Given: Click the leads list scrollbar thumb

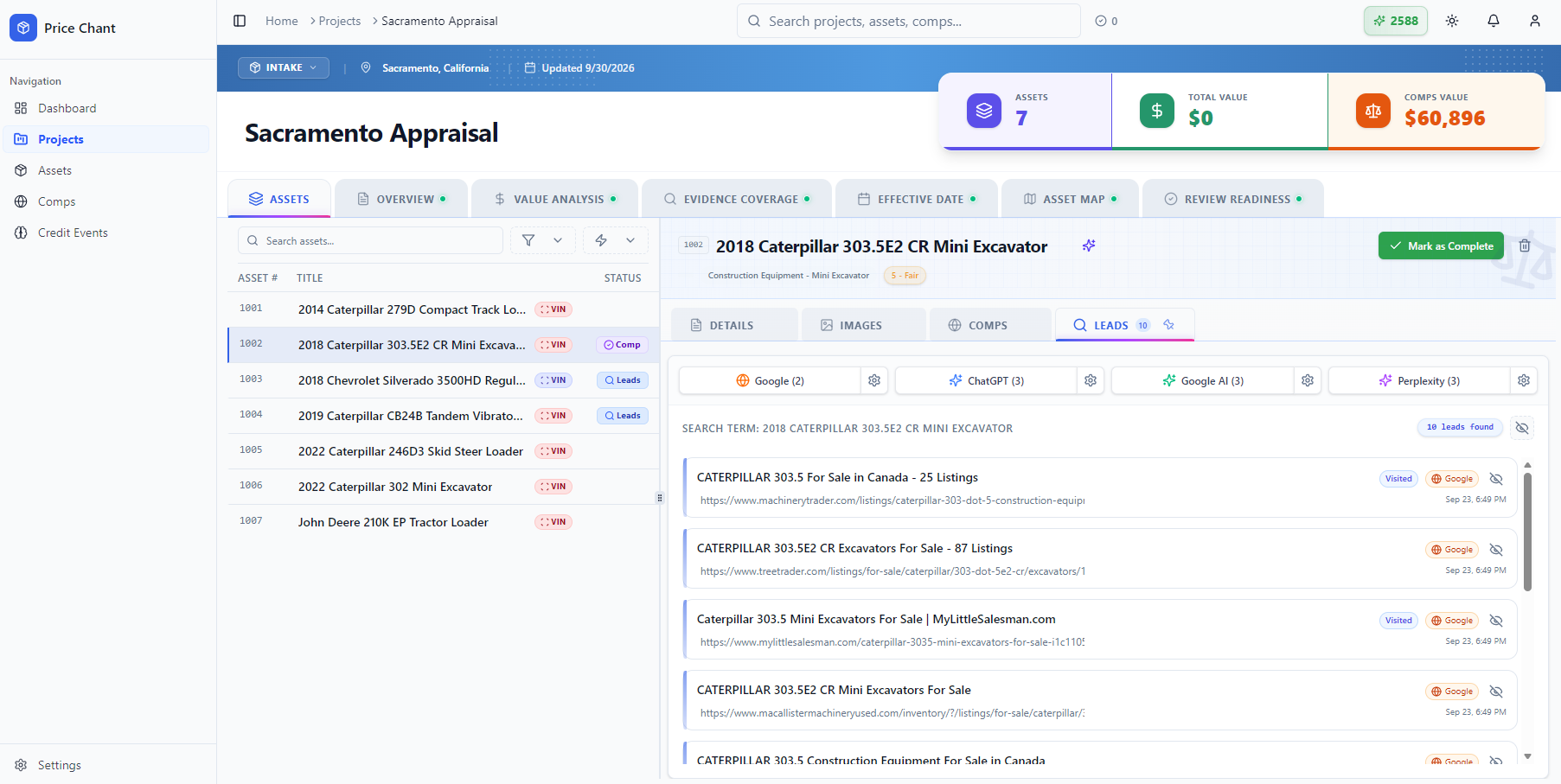Looking at the screenshot, I should [x=1527, y=532].
